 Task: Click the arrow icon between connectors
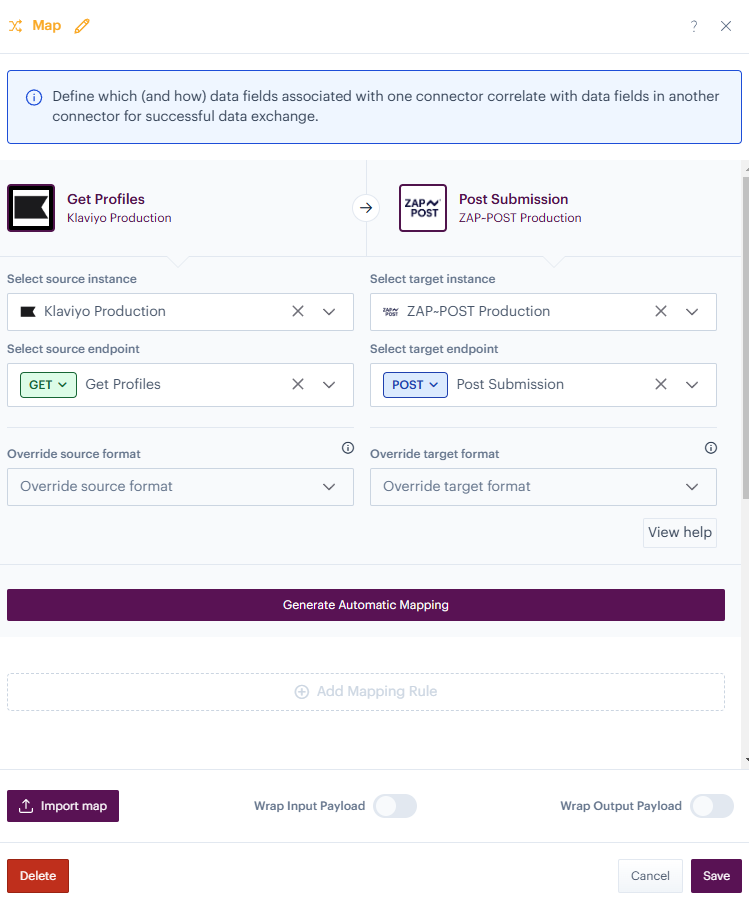pos(366,208)
